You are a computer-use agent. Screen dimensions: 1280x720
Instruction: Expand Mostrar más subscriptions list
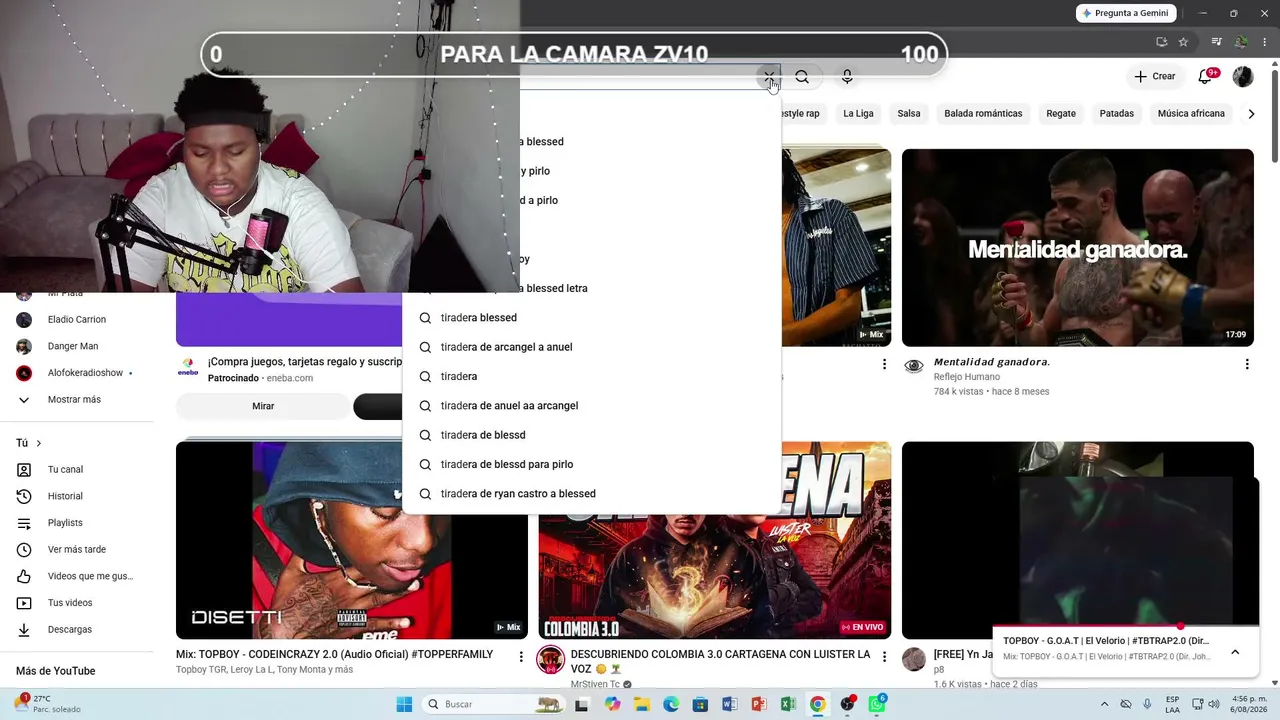[76, 400]
